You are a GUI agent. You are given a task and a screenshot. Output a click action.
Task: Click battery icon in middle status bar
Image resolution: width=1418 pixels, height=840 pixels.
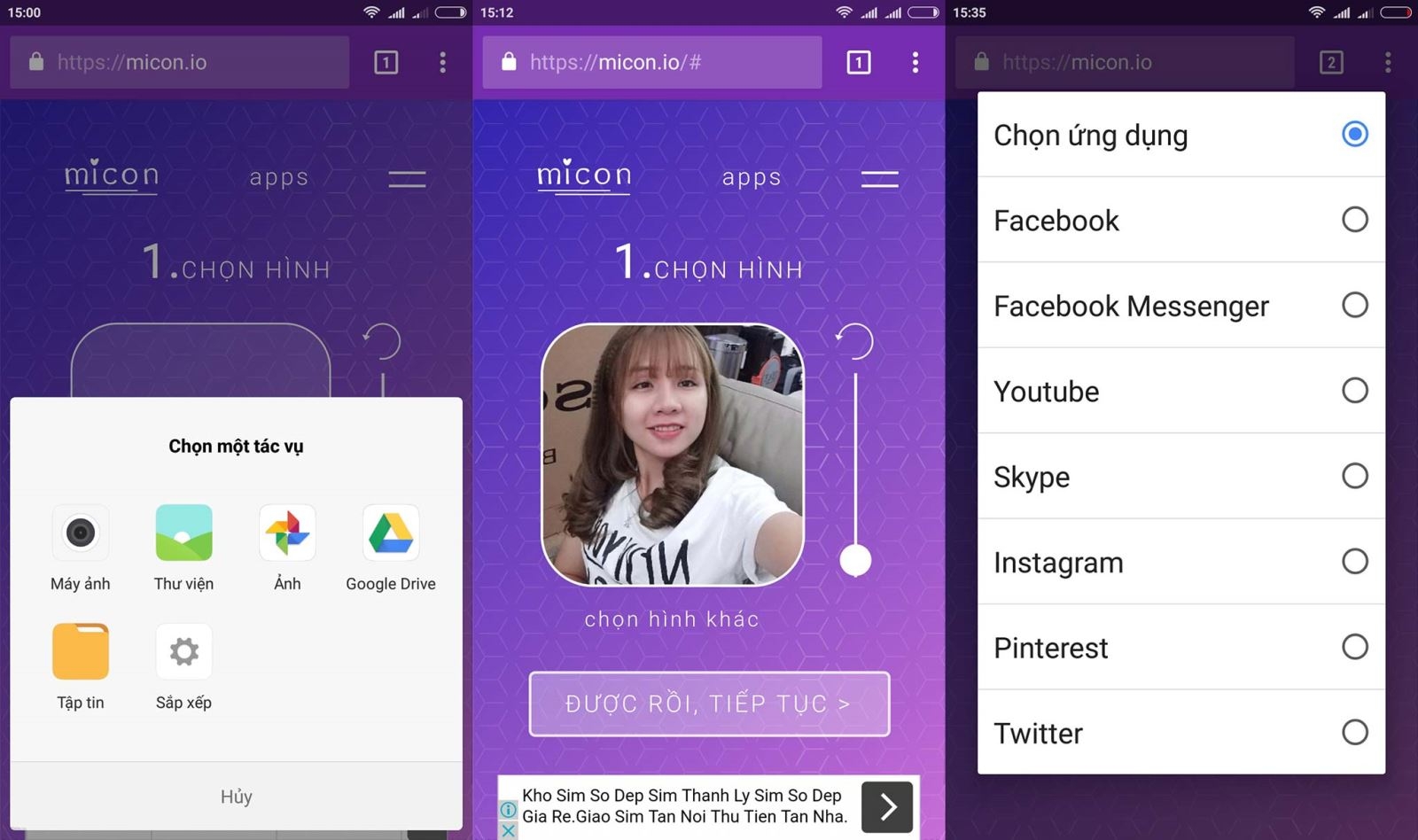[923, 12]
